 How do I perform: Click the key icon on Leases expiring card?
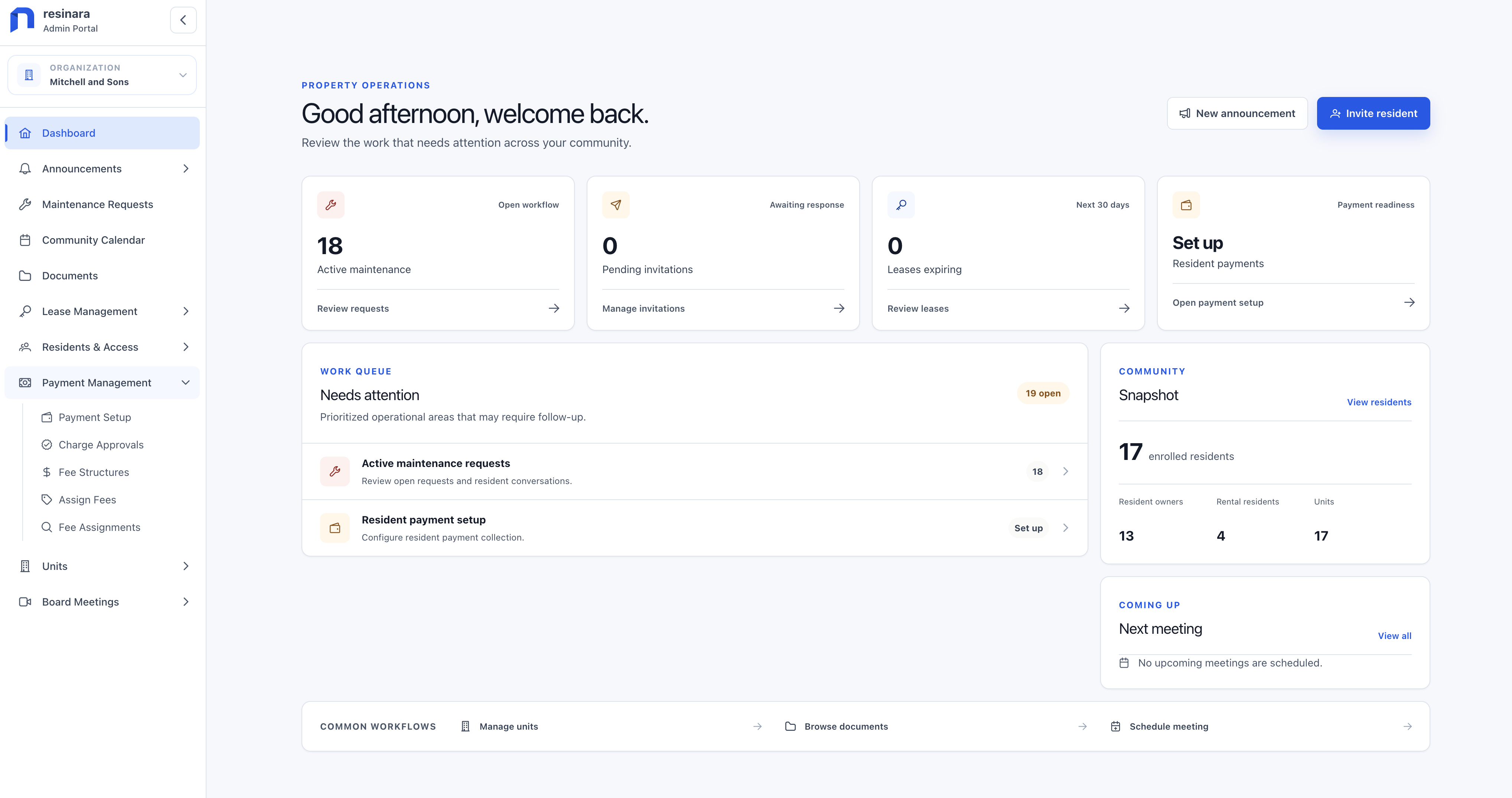tap(901, 205)
